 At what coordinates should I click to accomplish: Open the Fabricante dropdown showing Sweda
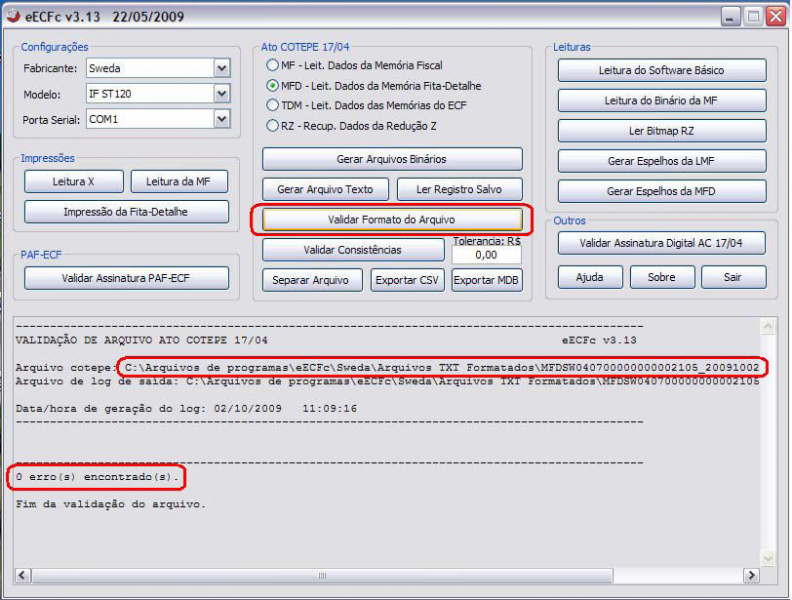point(221,69)
